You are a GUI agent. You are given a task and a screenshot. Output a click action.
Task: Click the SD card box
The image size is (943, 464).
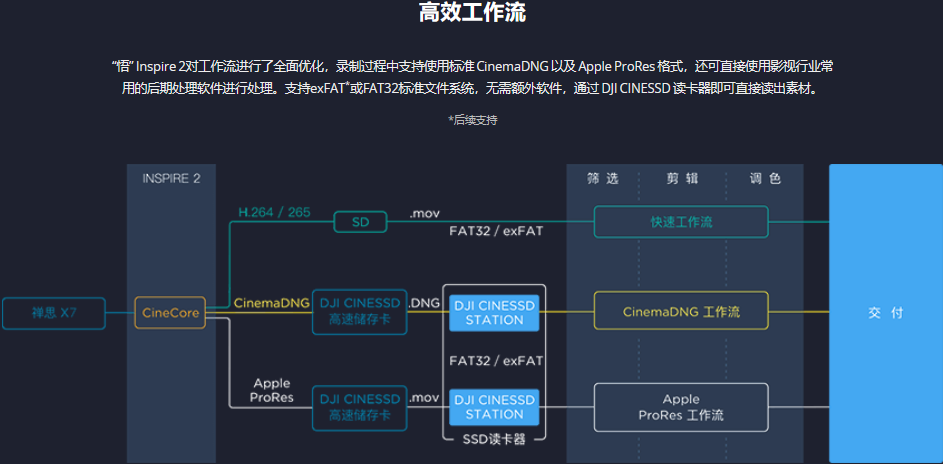360,221
